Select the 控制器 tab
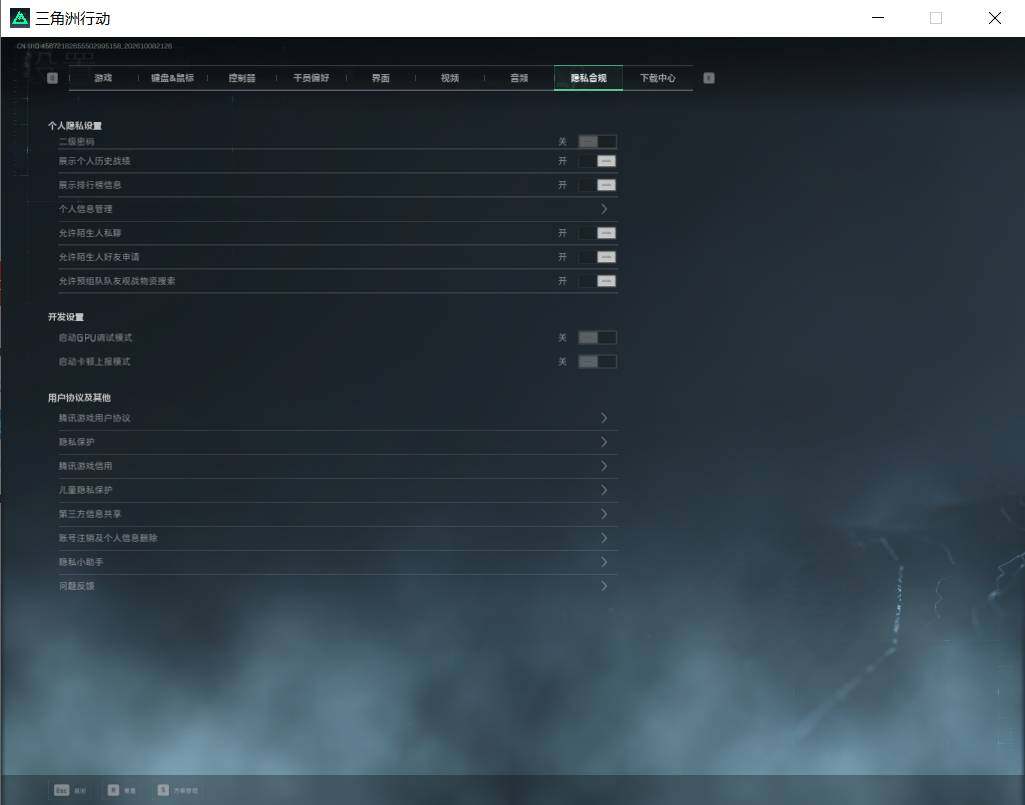1025x805 pixels. point(242,78)
